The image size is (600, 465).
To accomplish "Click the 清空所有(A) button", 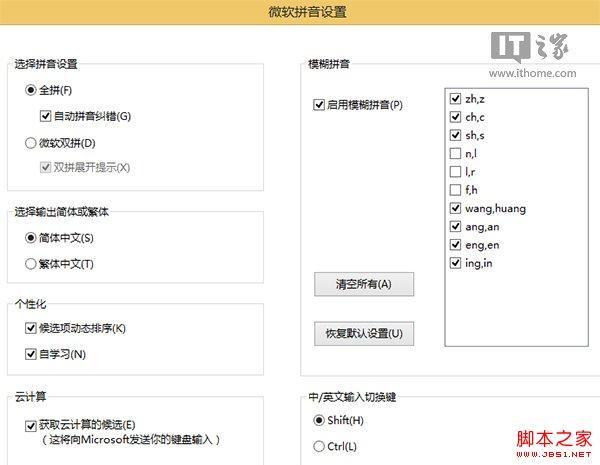I will (x=364, y=284).
